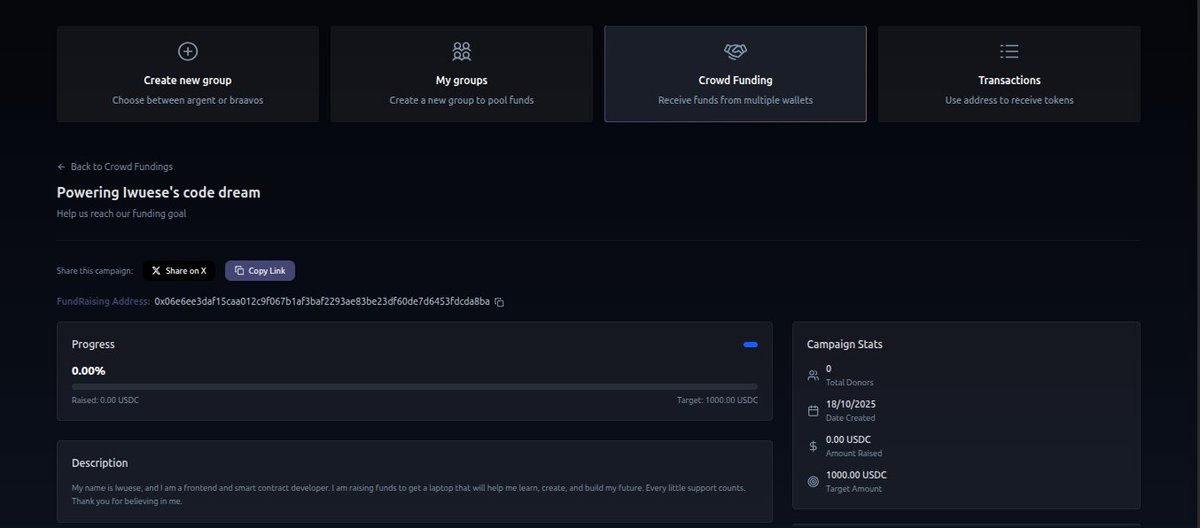Click the Target: 1000.00 USDC label
This screenshot has height=528, width=1200.
[x=717, y=400]
